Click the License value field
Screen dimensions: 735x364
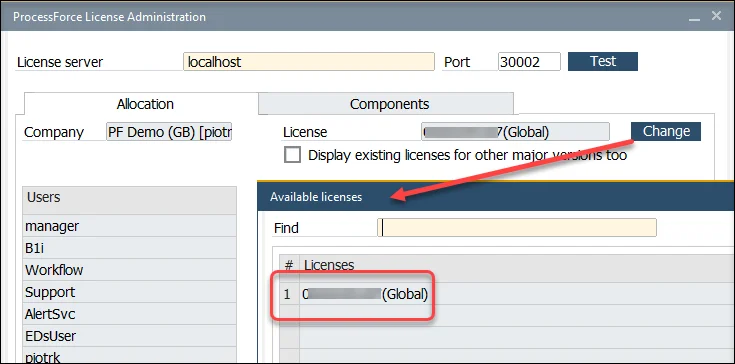(x=516, y=132)
